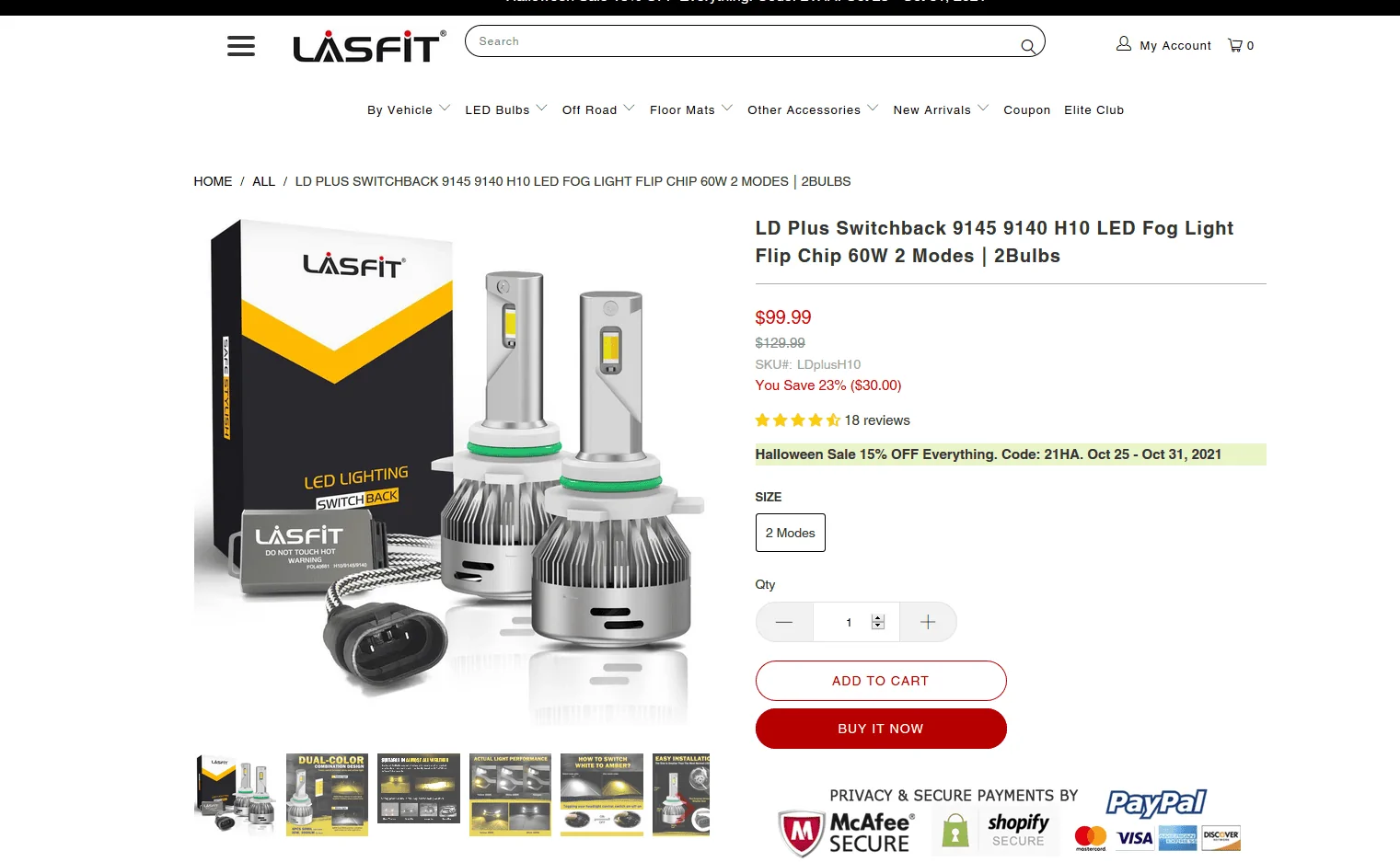Select the Dual-Color product thumbnail

click(x=327, y=795)
